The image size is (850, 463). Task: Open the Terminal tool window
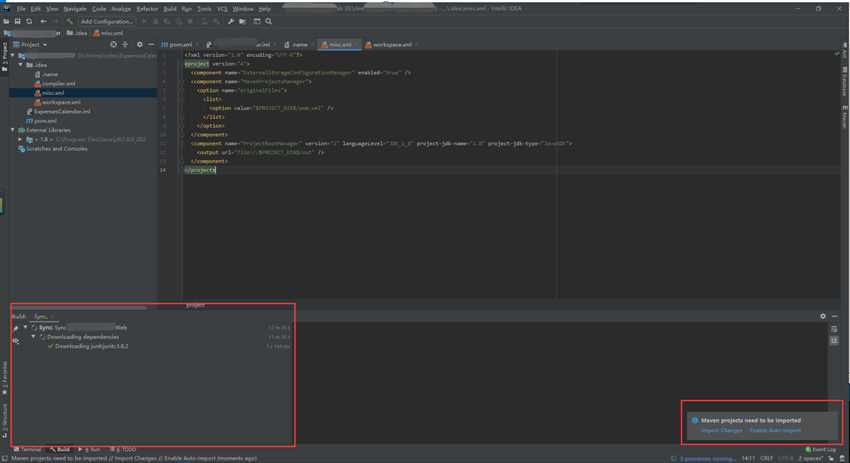(28, 449)
